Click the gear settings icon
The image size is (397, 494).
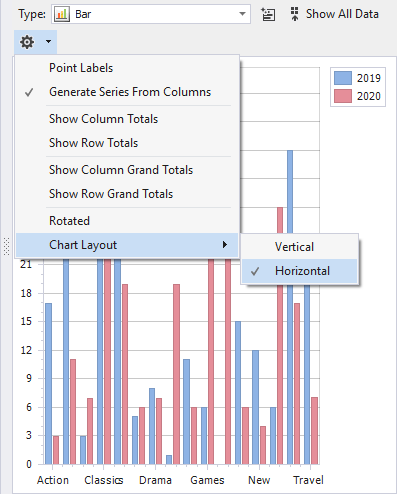pyautogui.click(x=27, y=42)
